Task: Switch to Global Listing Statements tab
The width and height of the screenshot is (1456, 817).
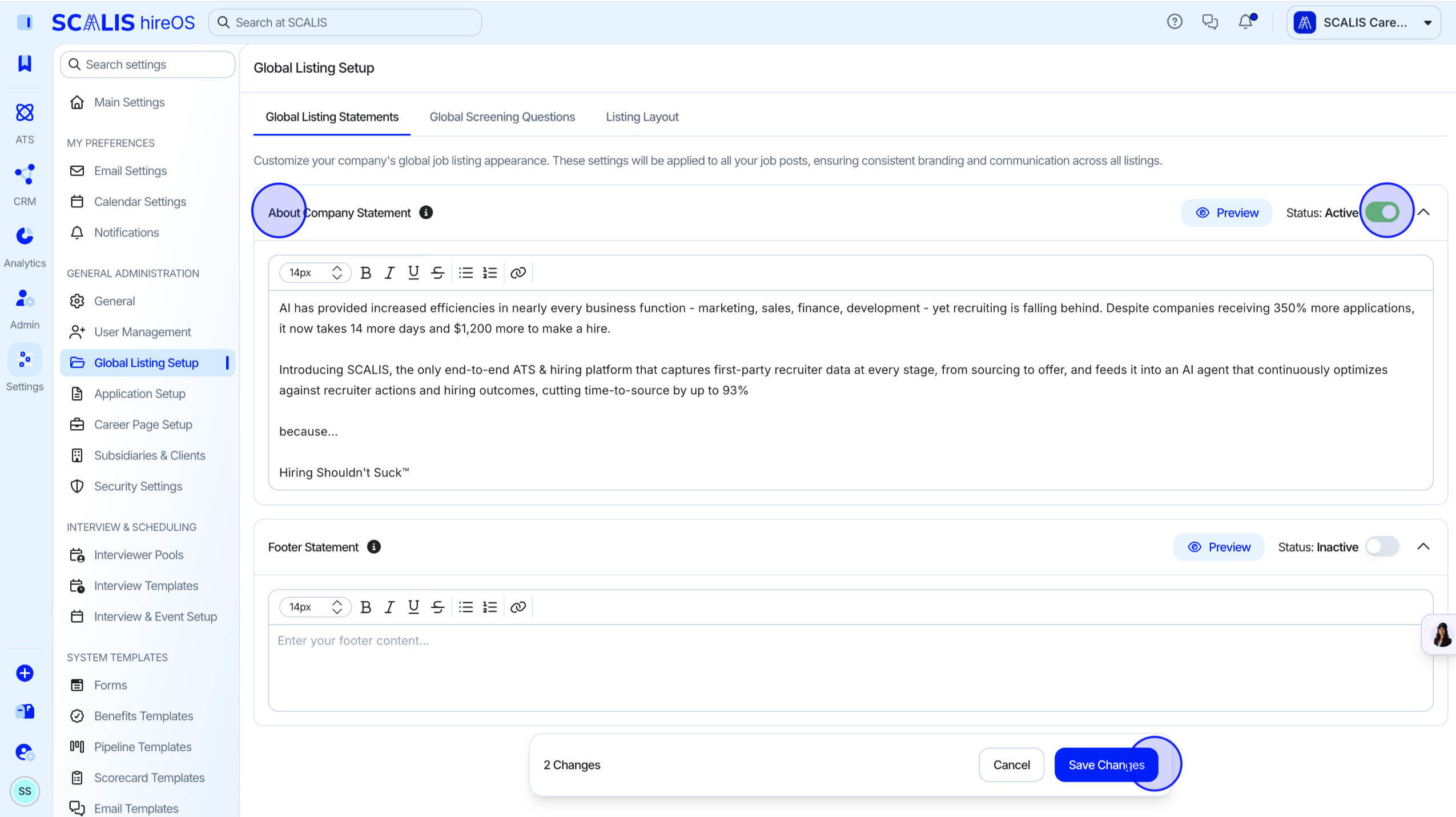Action: pyautogui.click(x=332, y=117)
